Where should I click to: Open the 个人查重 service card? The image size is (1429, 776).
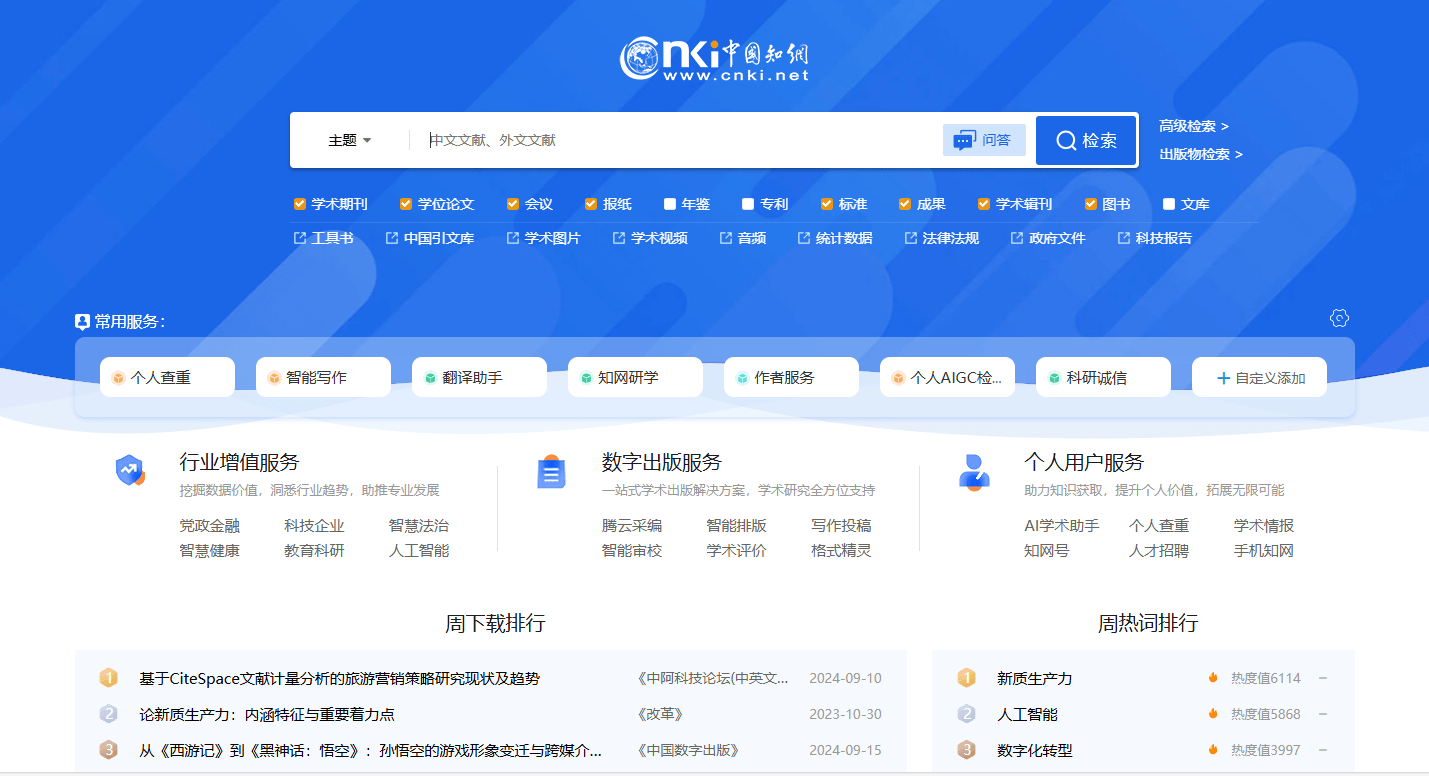(167, 377)
